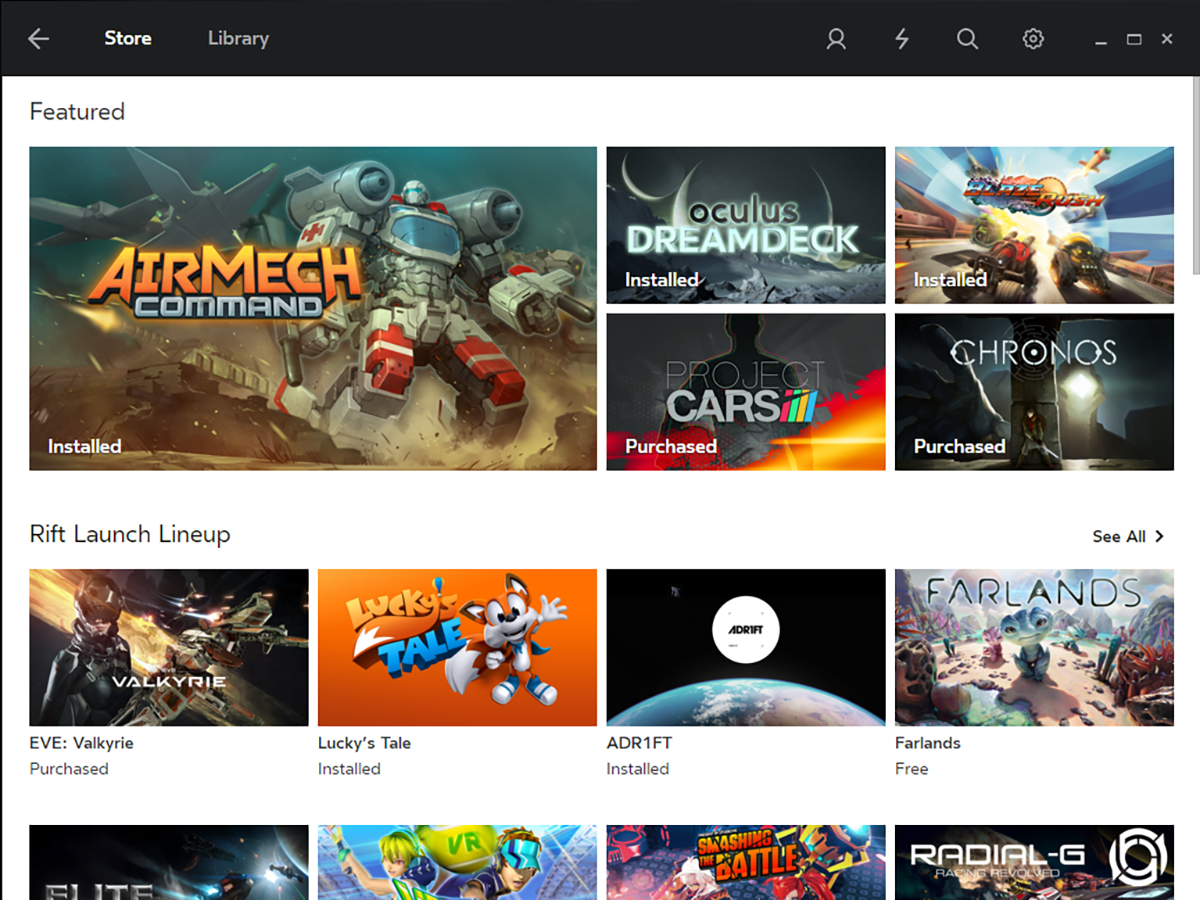Open the EVE: Valkyrie thumbnail
Viewport: 1200px width, 900px height.
click(169, 648)
